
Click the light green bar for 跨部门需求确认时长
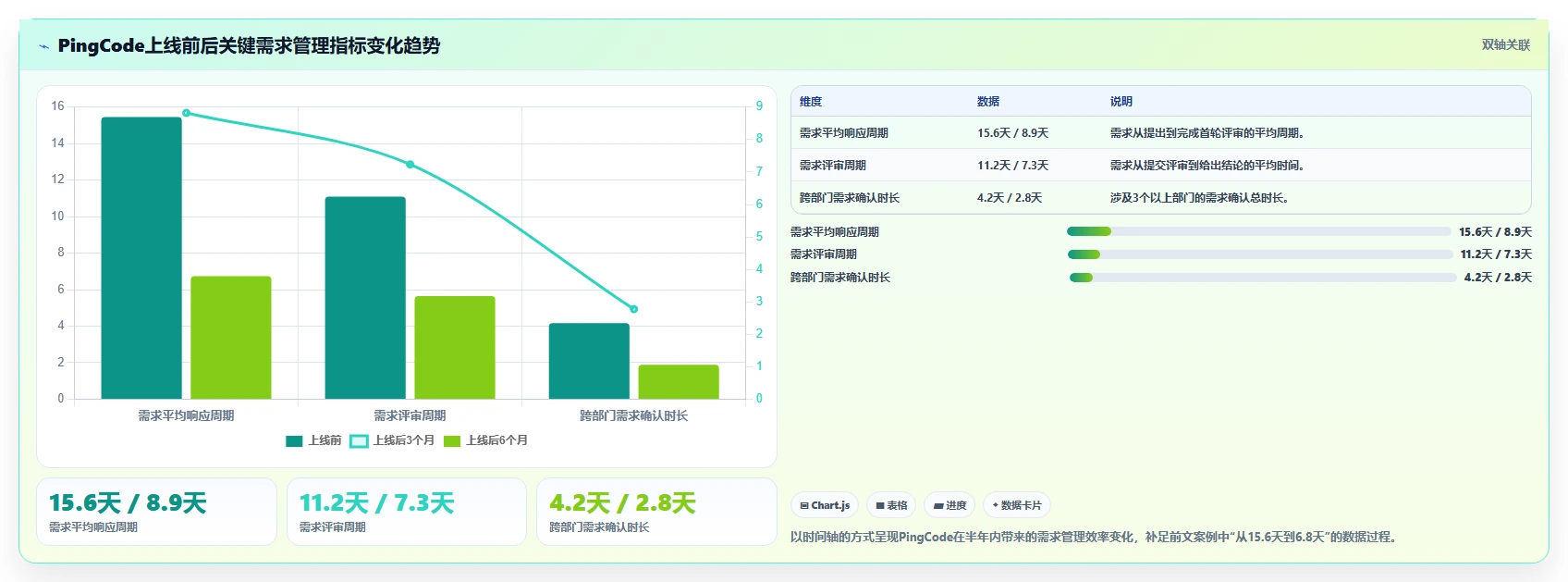point(679,382)
